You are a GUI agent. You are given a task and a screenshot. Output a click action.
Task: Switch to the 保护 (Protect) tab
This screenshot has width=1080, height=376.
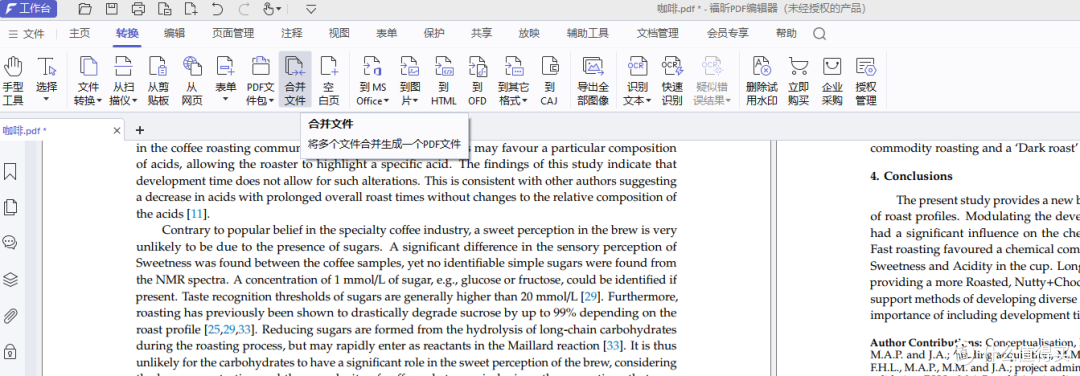[434, 33]
